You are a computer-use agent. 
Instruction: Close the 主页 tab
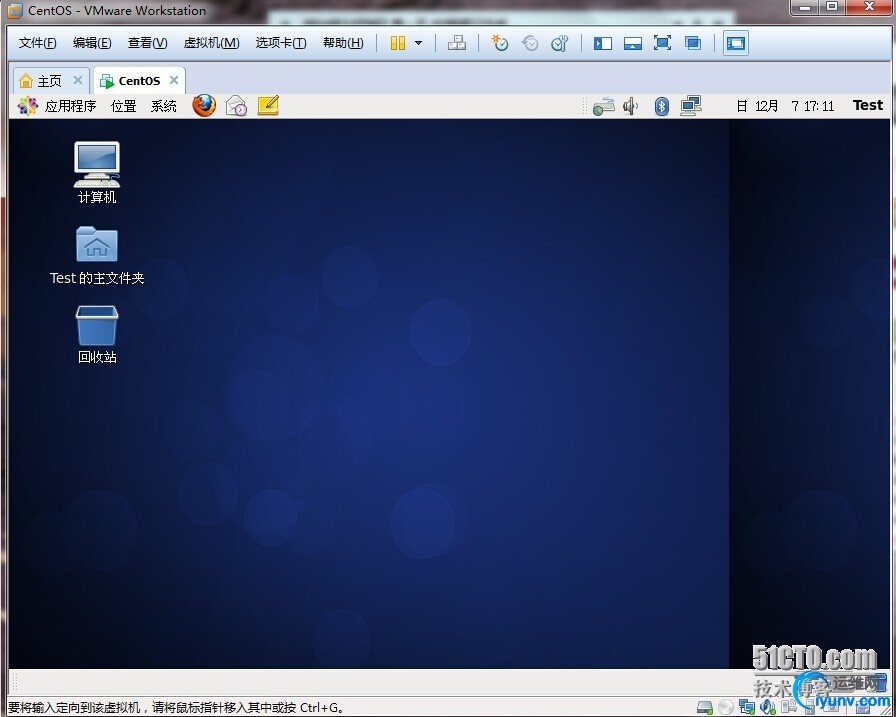(78, 81)
